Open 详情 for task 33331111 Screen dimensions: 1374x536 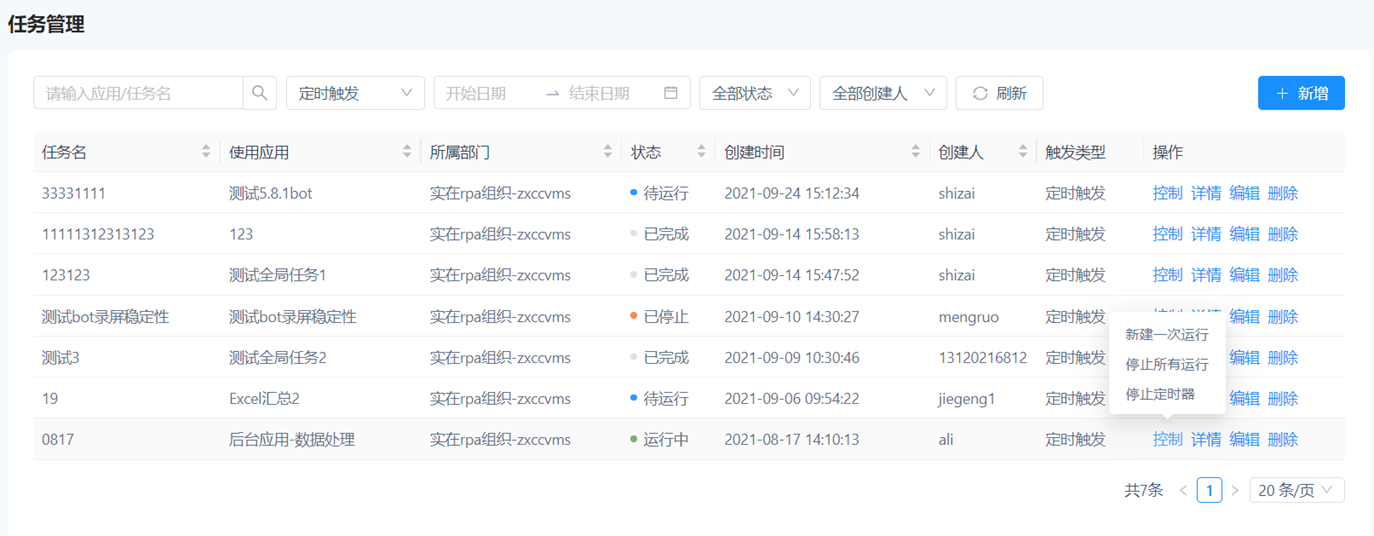pos(1206,193)
